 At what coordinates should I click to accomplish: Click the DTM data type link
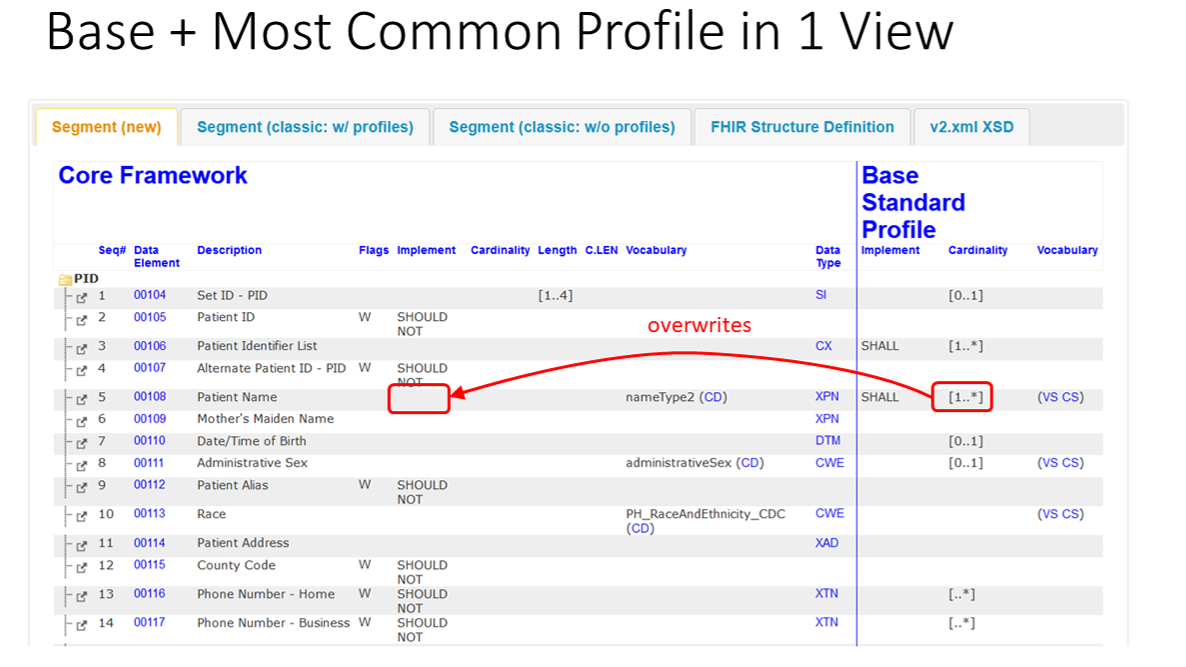(828, 441)
